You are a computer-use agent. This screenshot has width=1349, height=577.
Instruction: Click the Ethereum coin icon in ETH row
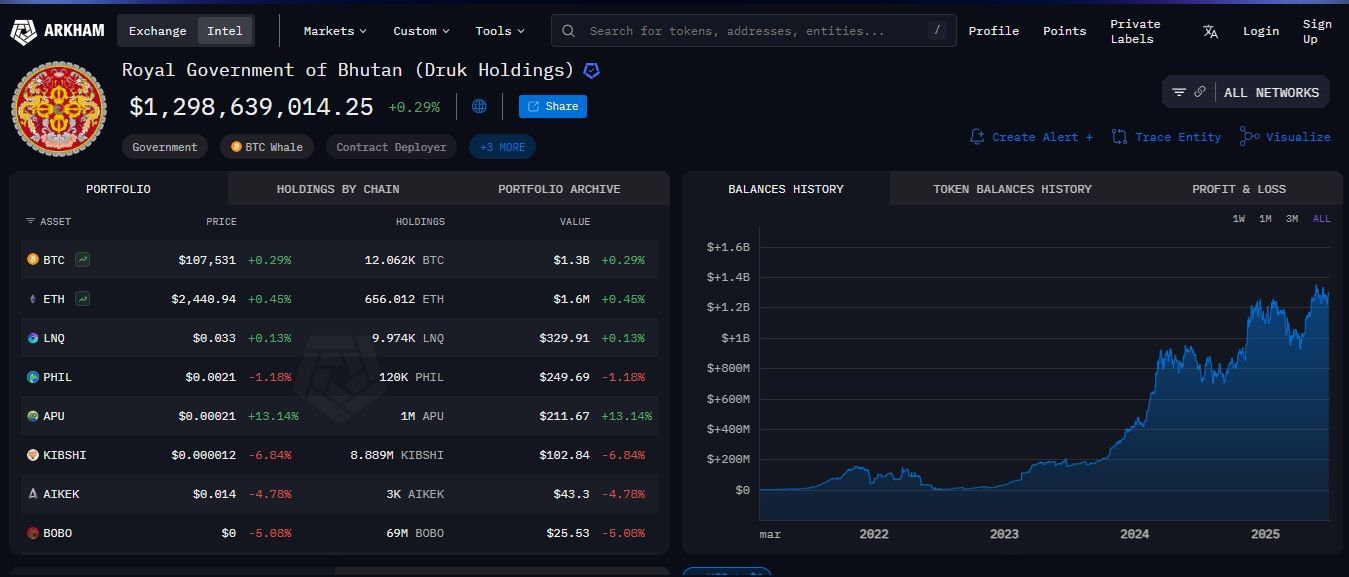33,299
